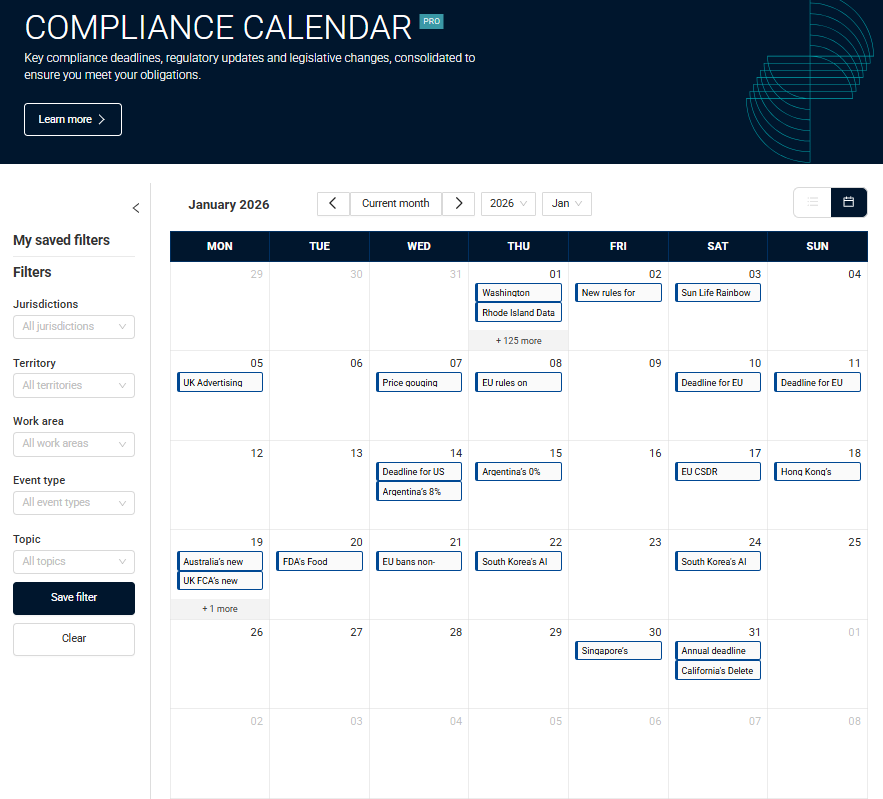Open the Territory dropdown
Image resolution: width=883 pixels, height=799 pixels.
pyautogui.click(x=74, y=385)
